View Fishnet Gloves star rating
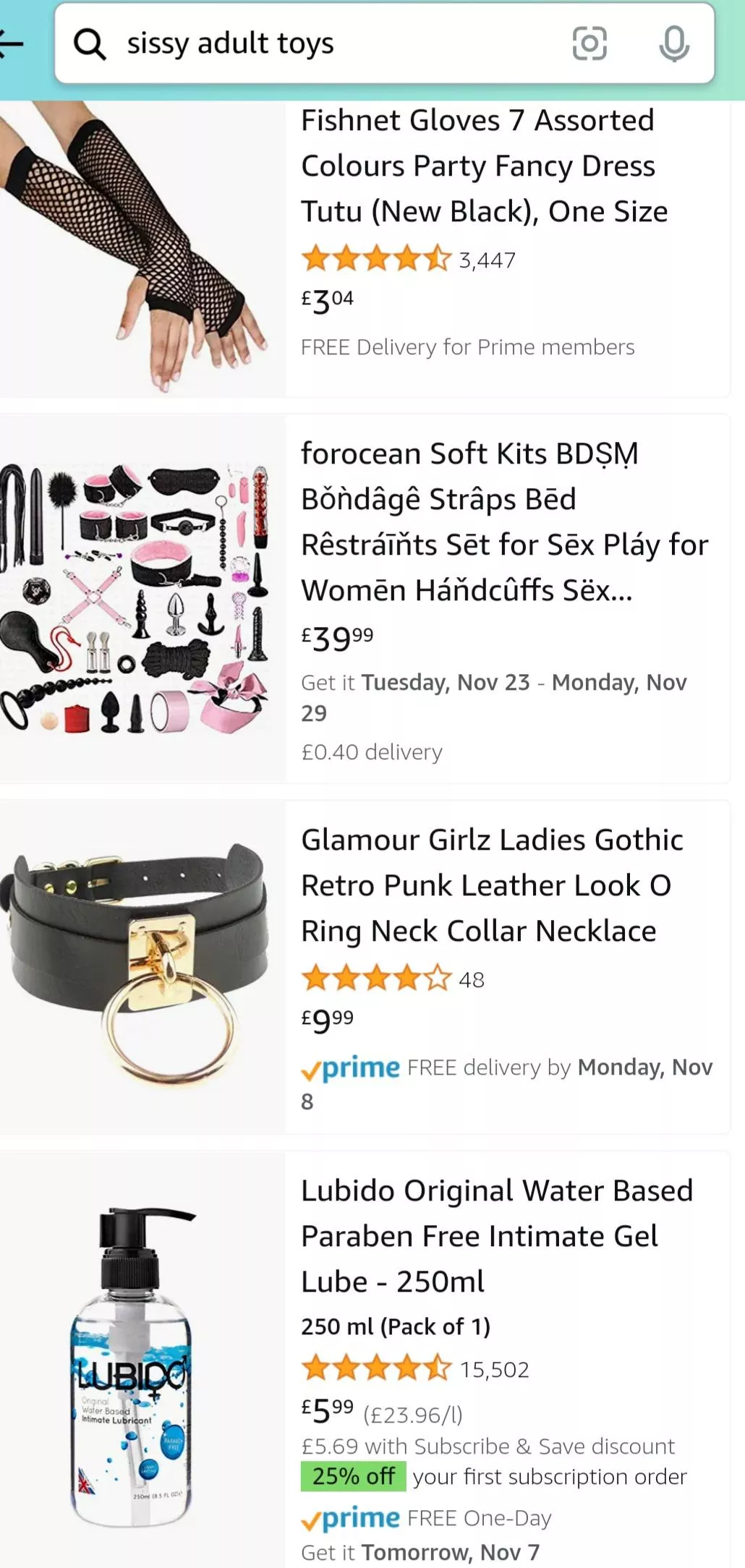Image resolution: width=745 pixels, height=1568 pixels. tap(376, 259)
